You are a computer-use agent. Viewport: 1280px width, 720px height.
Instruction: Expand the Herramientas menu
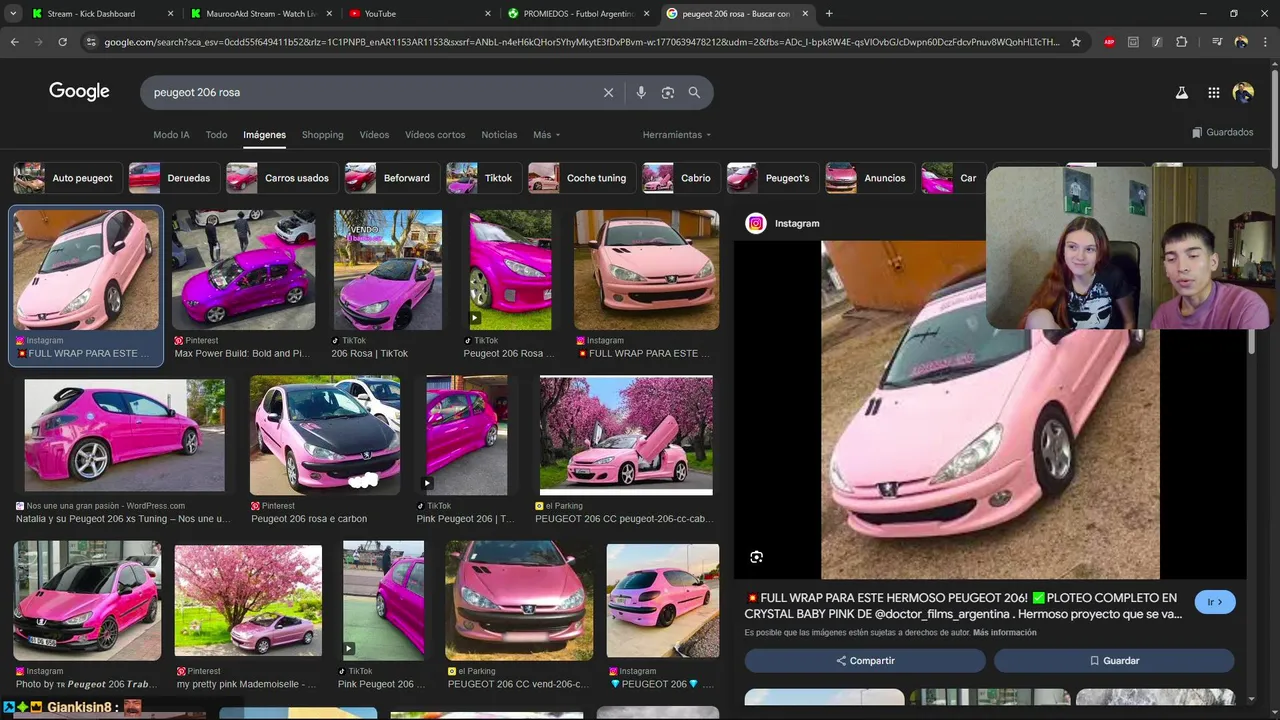[x=677, y=135]
